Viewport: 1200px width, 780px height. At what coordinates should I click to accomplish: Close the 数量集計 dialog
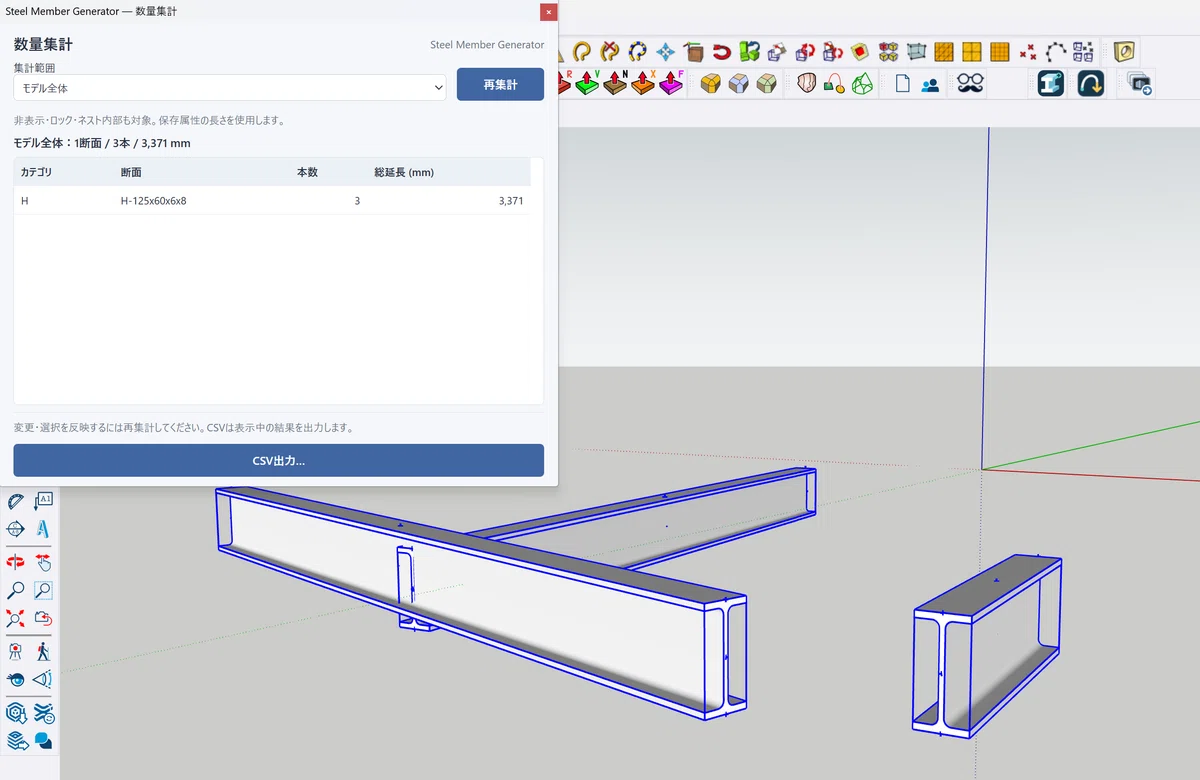tap(548, 11)
